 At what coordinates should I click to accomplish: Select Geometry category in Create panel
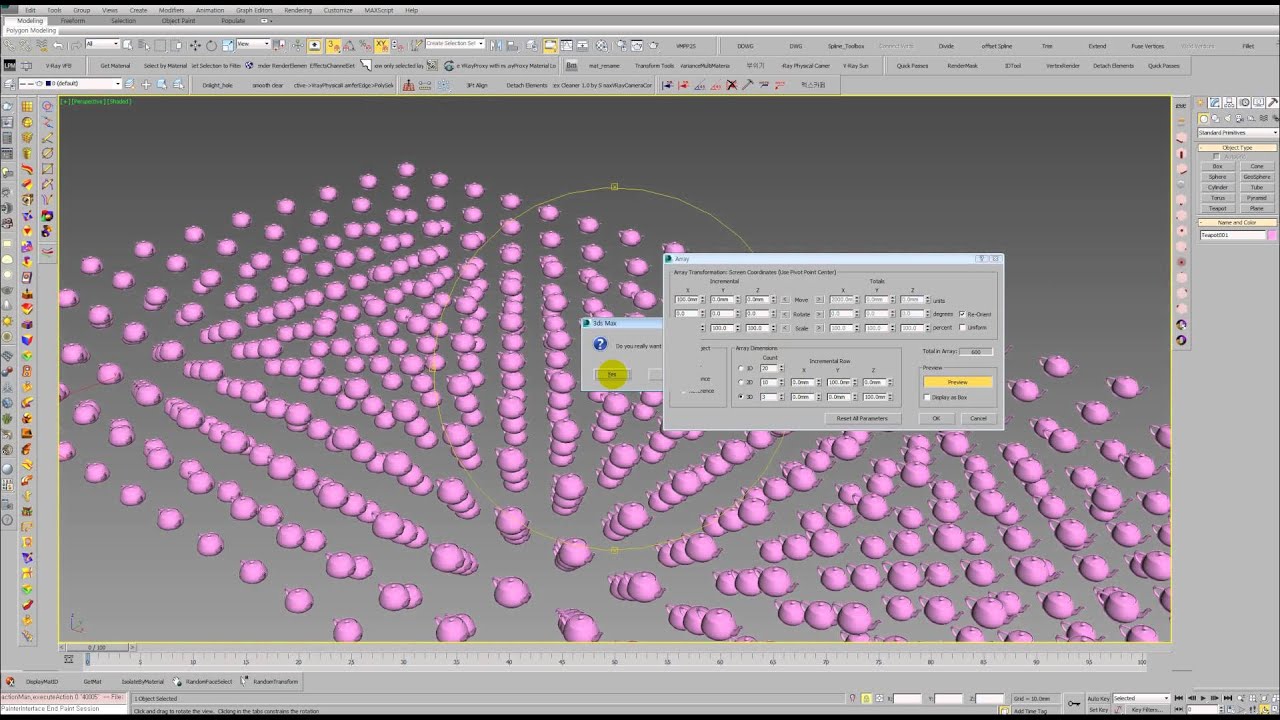coord(1203,118)
